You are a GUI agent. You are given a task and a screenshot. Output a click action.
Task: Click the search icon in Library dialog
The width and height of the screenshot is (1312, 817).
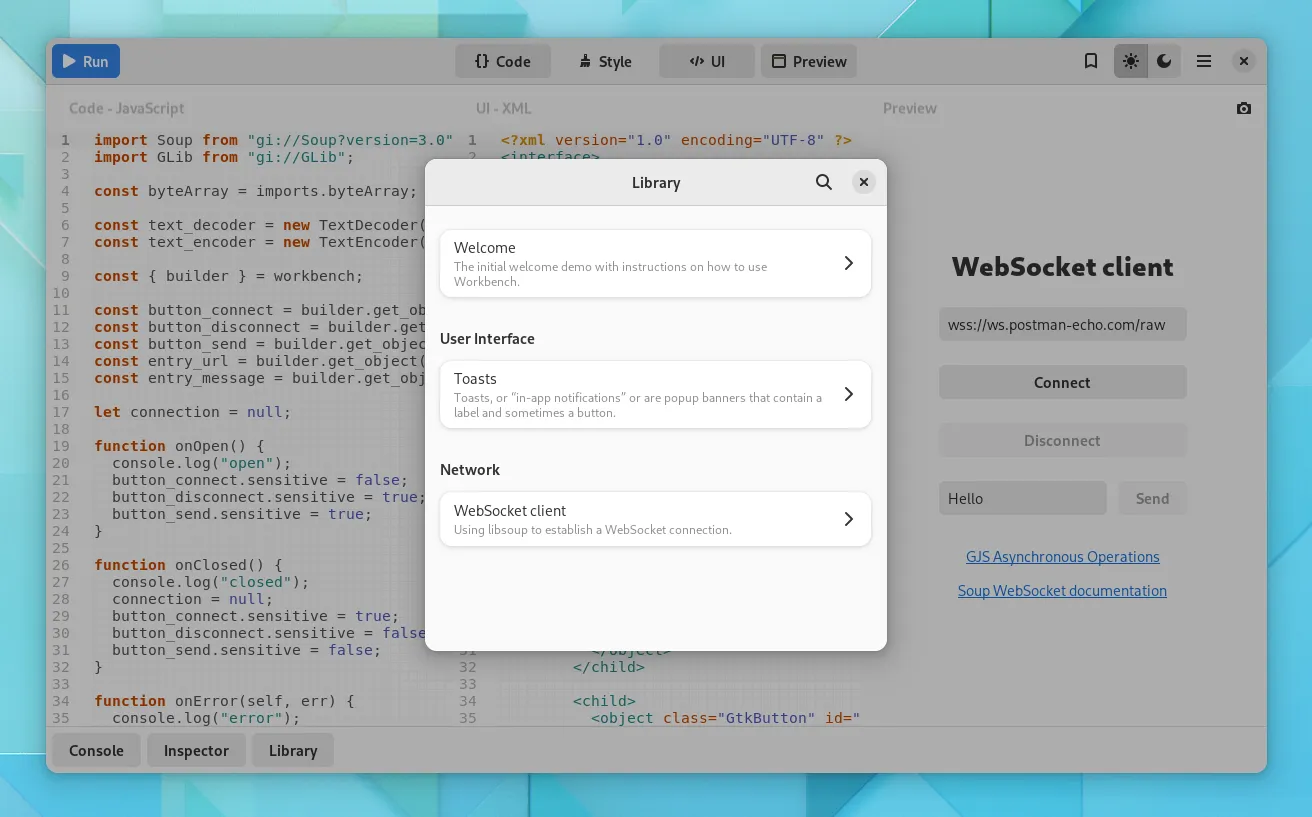tap(823, 182)
